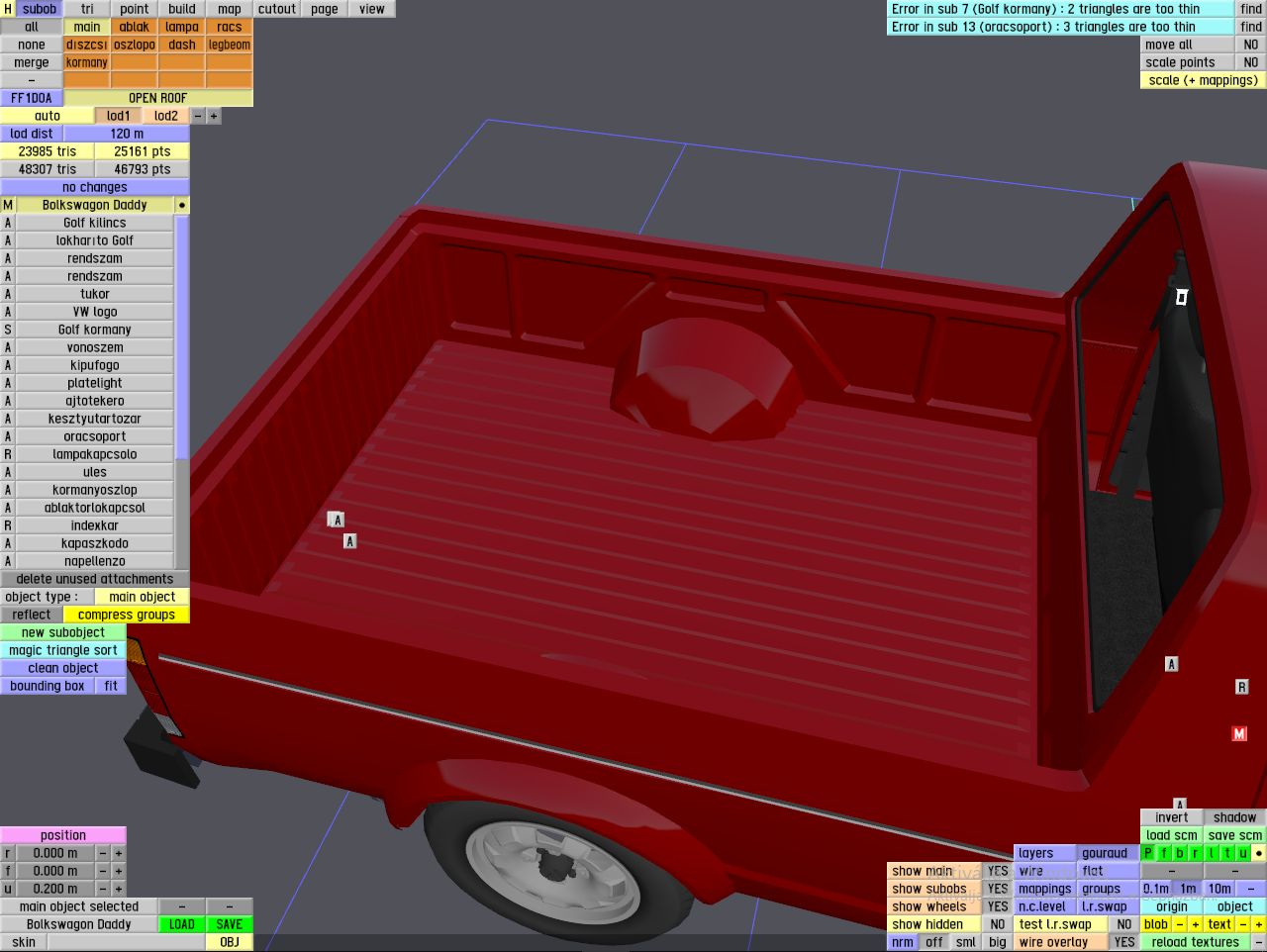Increase position r value with plus

click(x=119, y=853)
